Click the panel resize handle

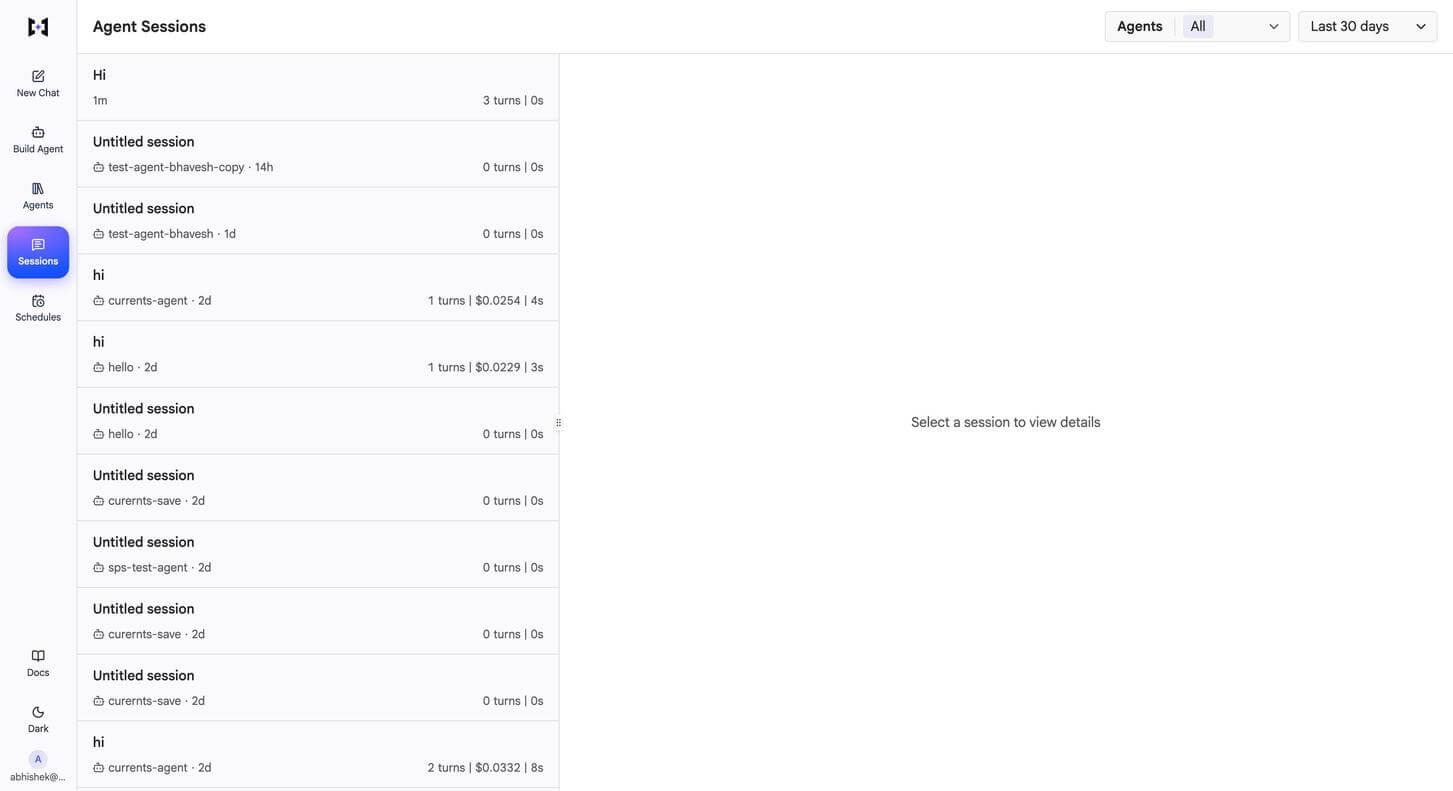[x=558, y=423]
